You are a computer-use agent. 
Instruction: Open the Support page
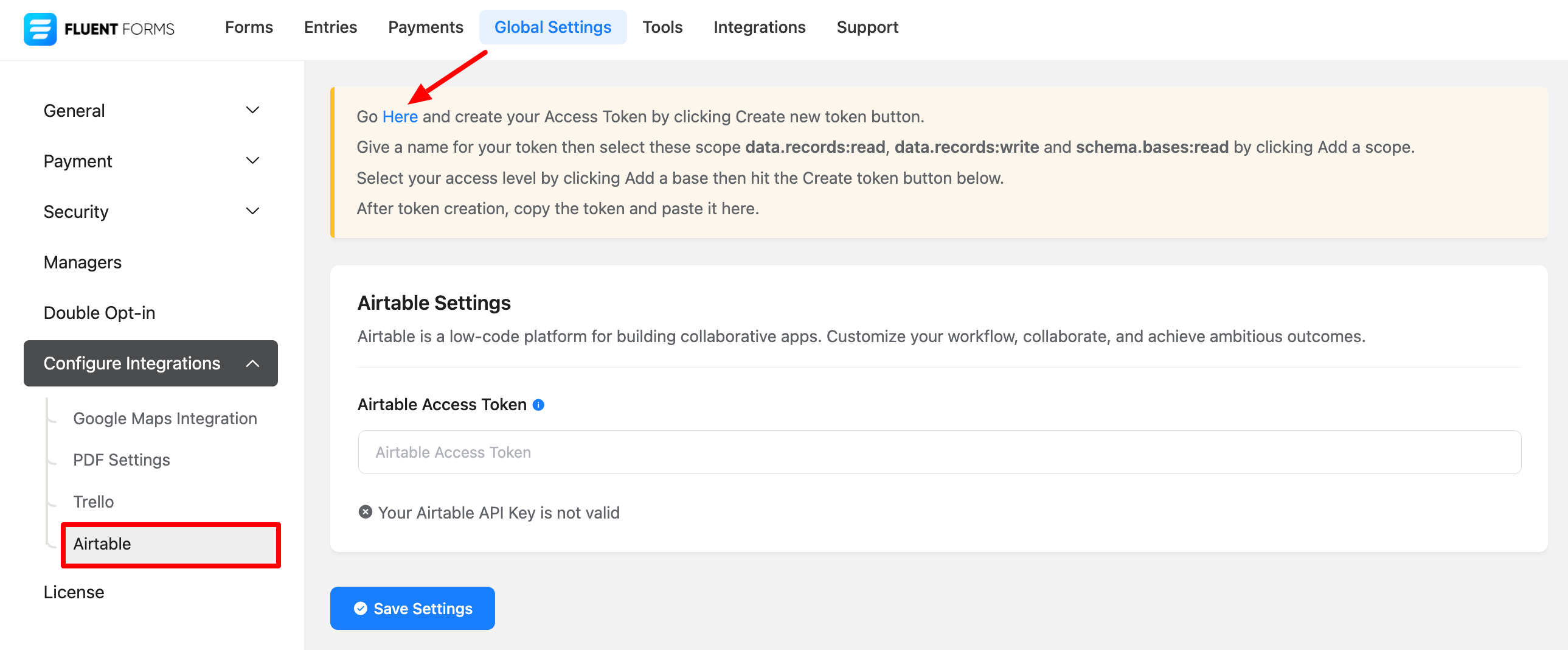coord(867,27)
